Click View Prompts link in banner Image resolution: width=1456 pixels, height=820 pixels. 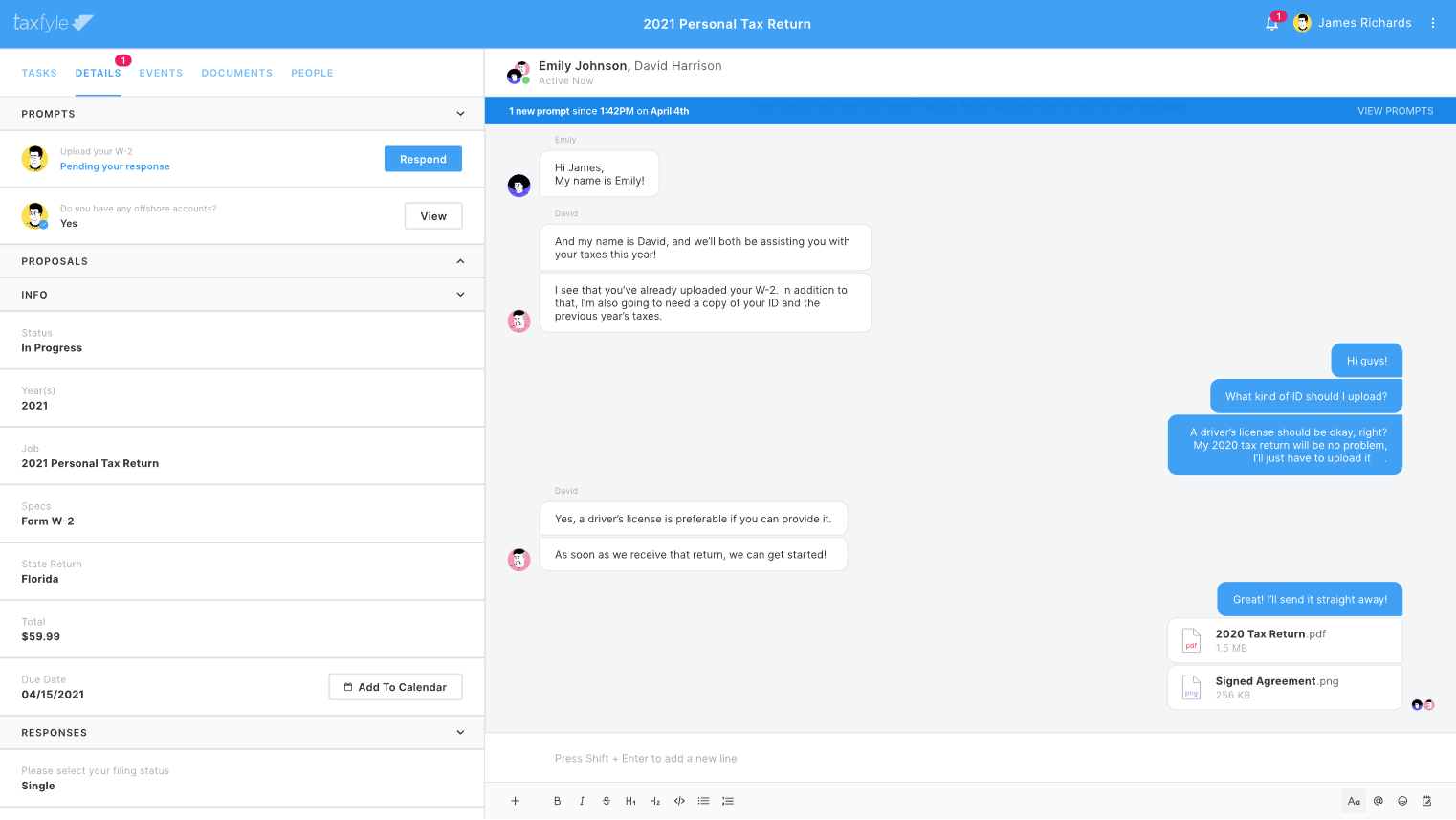(x=1395, y=111)
